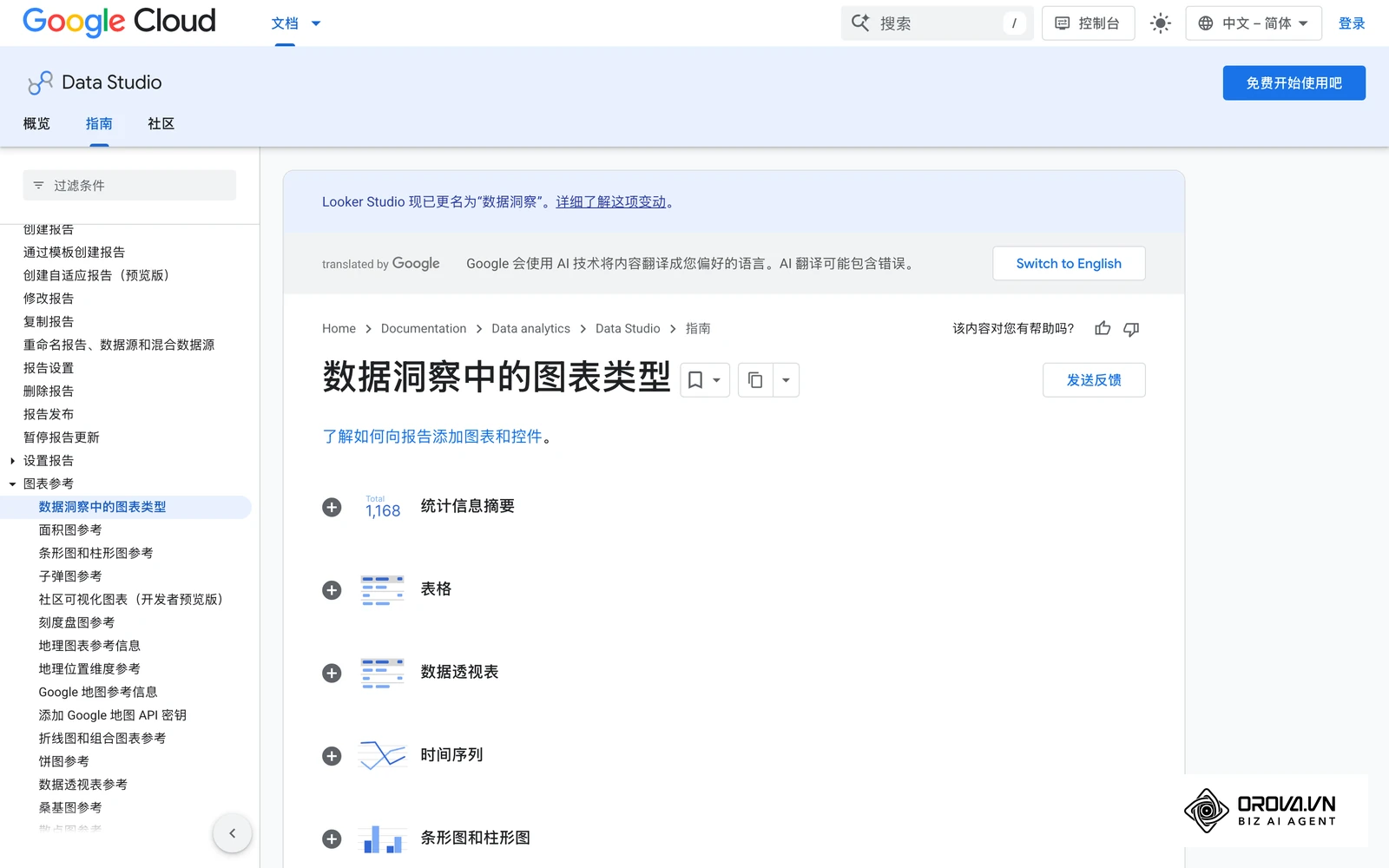Click the Data analytics breadcrumb
Viewport: 1389px width, 868px height.
(530, 329)
